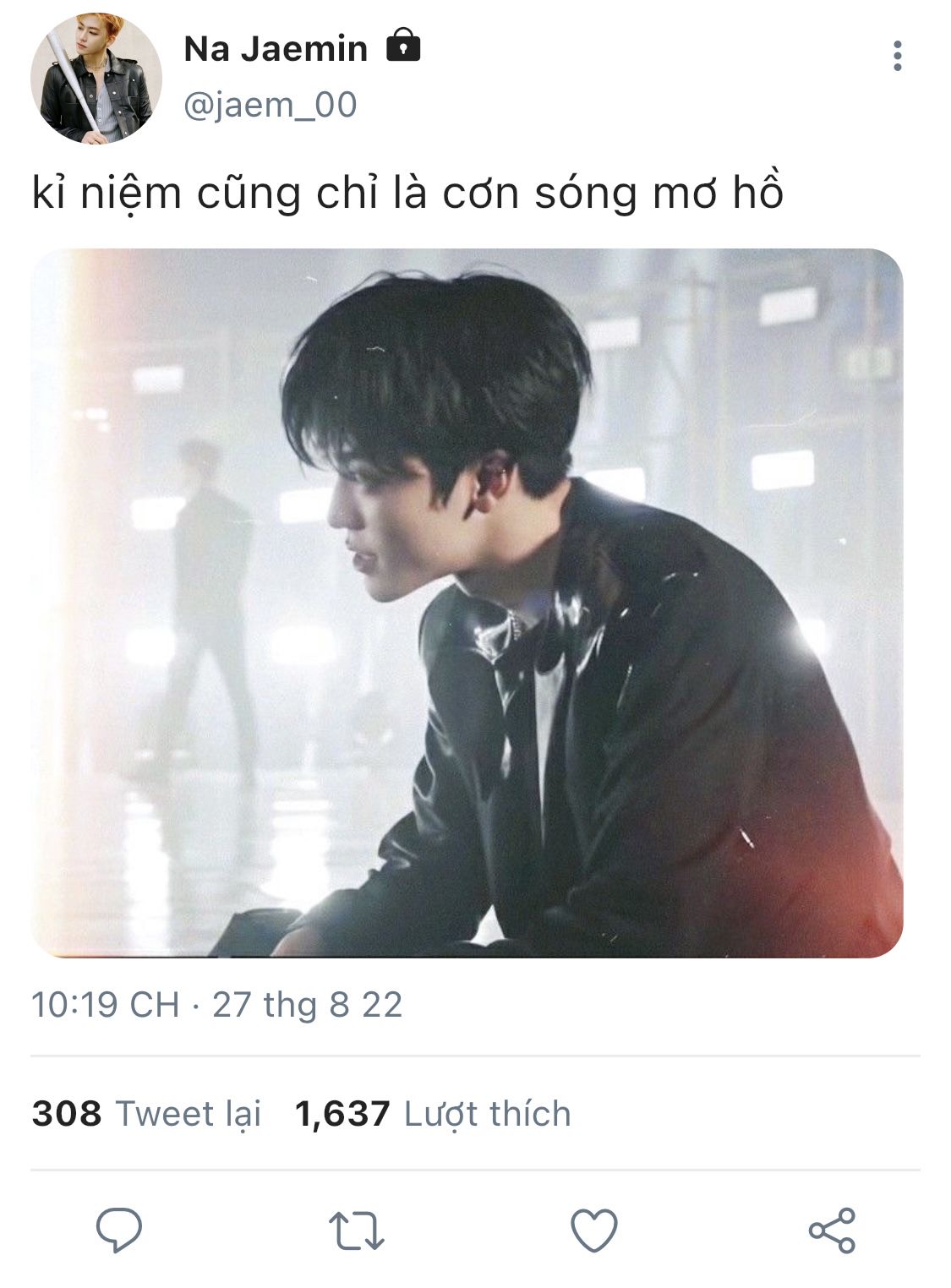The width and height of the screenshot is (951, 1288).
Task: Click the date 27 thg 8 22
Action: [x=307, y=1005]
